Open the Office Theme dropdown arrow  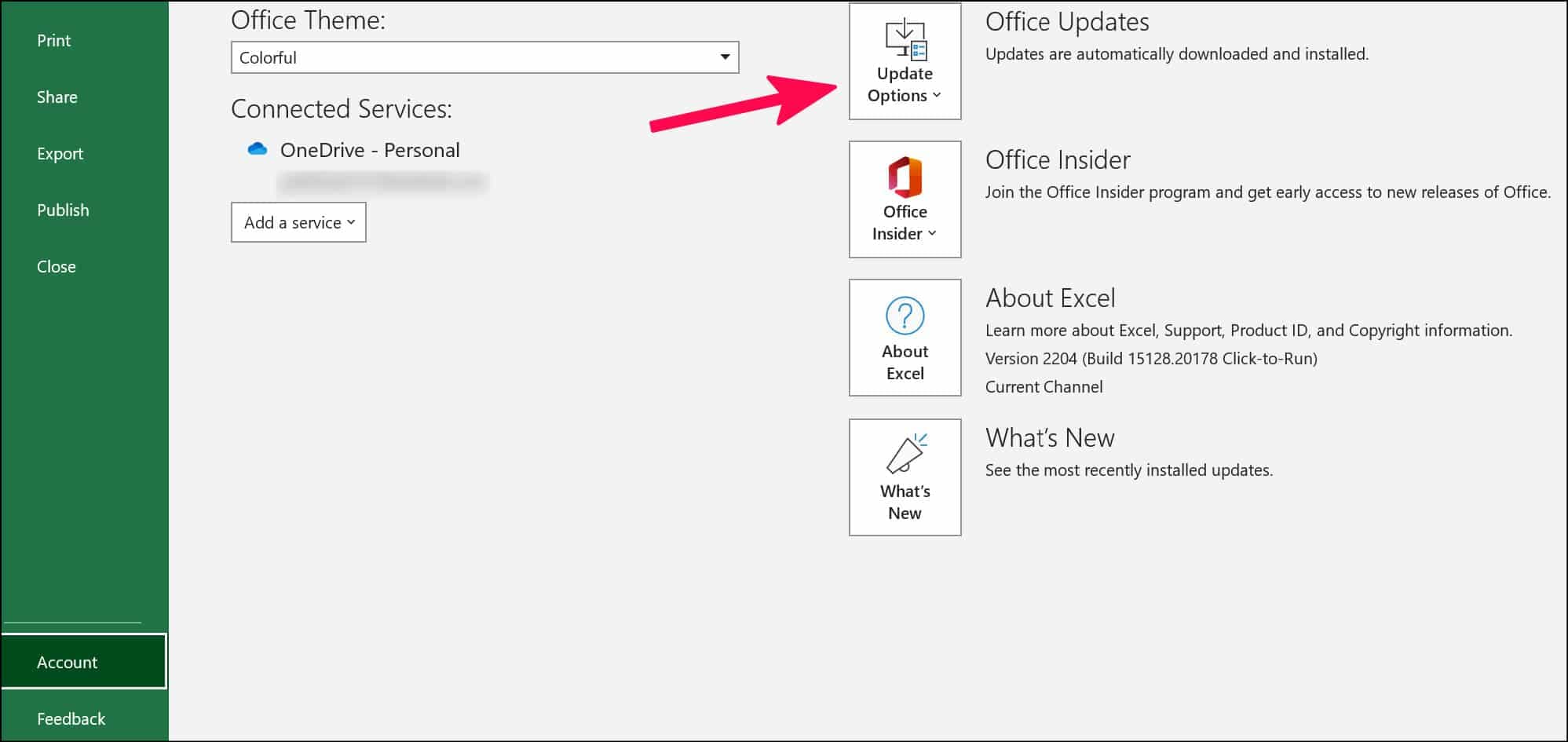[725, 57]
